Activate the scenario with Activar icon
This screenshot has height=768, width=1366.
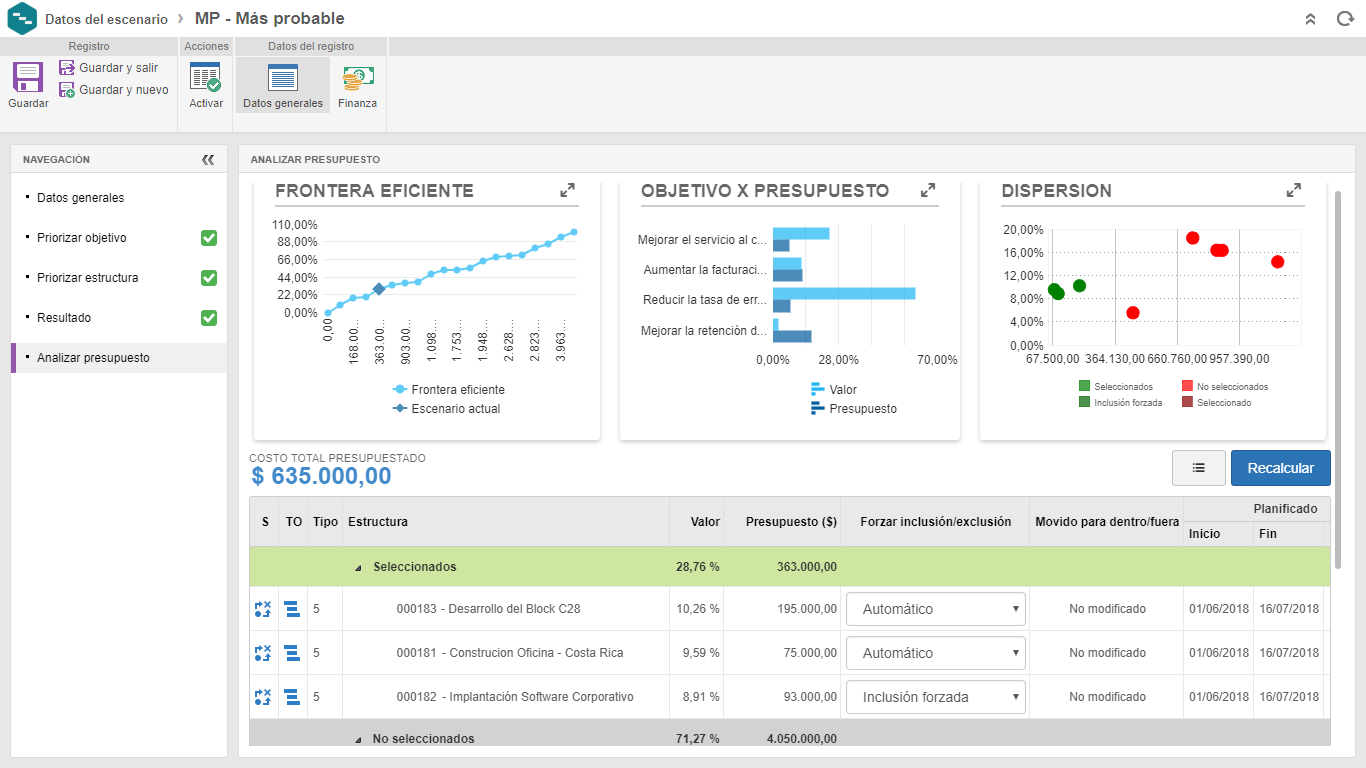coord(206,78)
